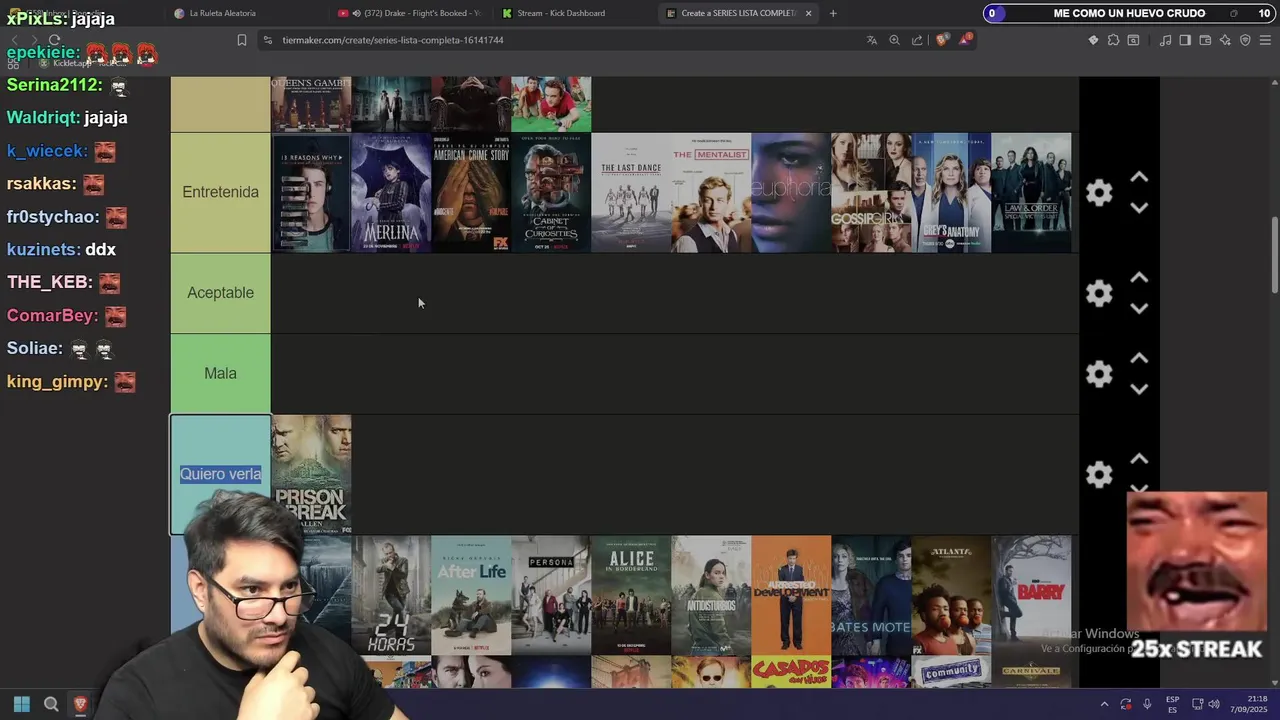The image size is (1280, 720).
Task: Open volume control in system tray
Action: coord(1215,704)
